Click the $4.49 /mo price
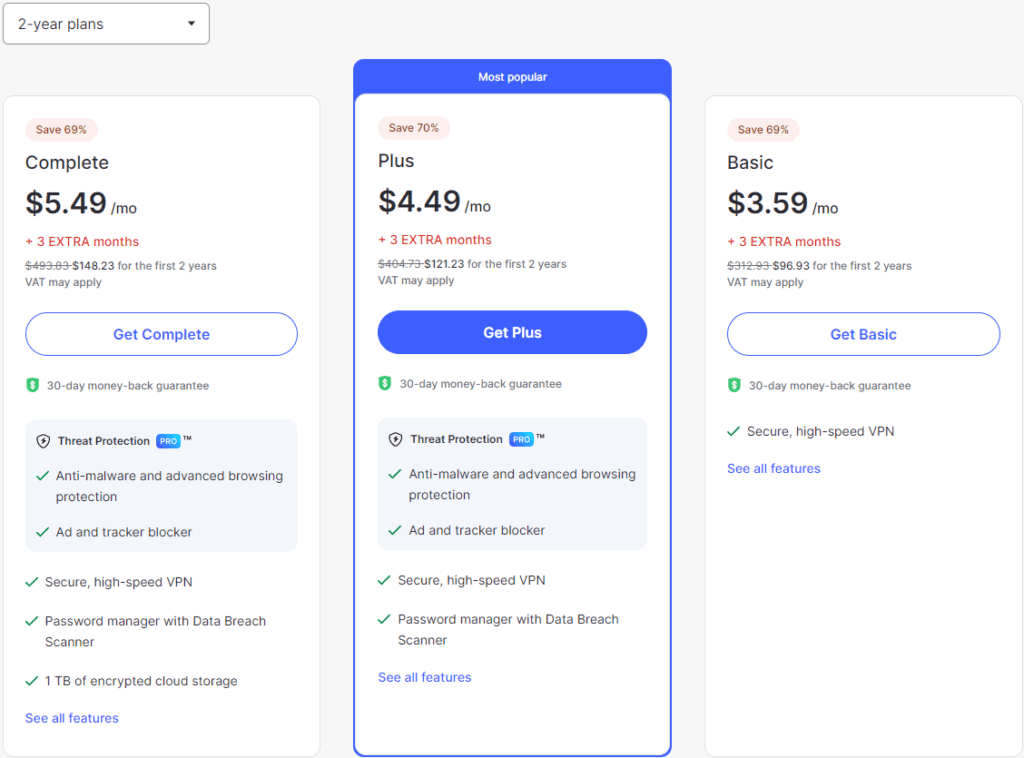This screenshot has height=758, width=1024. (x=434, y=201)
